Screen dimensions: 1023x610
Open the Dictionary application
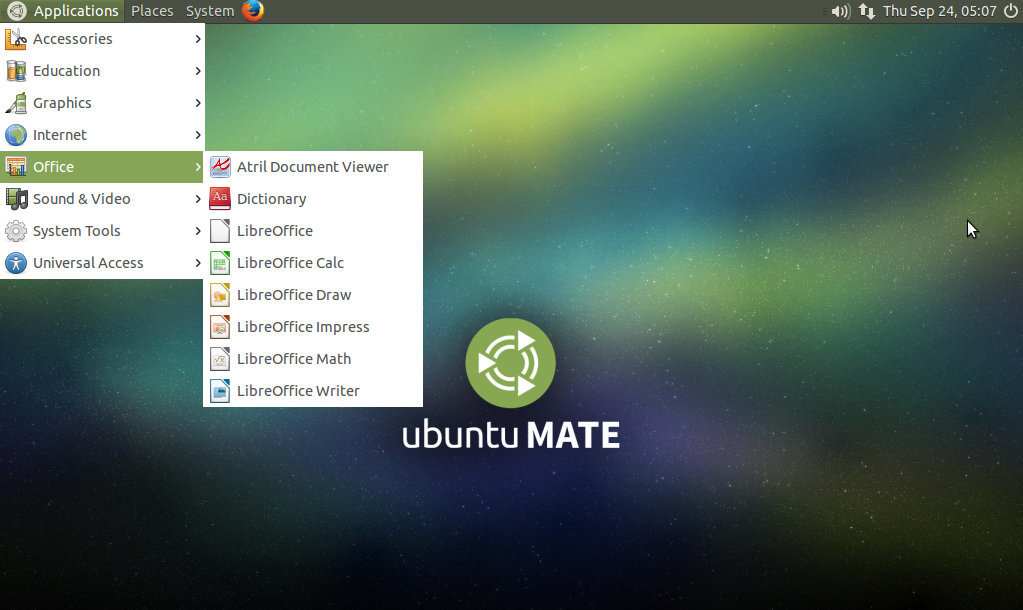pos(271,198)
